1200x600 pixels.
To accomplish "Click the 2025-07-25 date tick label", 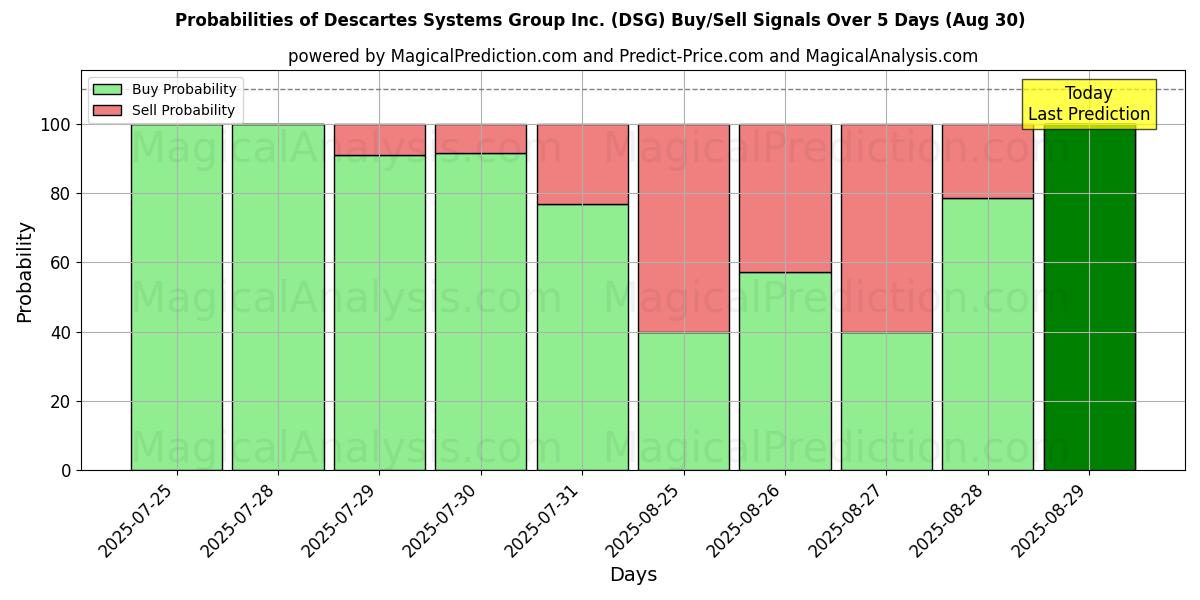I will 139,520.
